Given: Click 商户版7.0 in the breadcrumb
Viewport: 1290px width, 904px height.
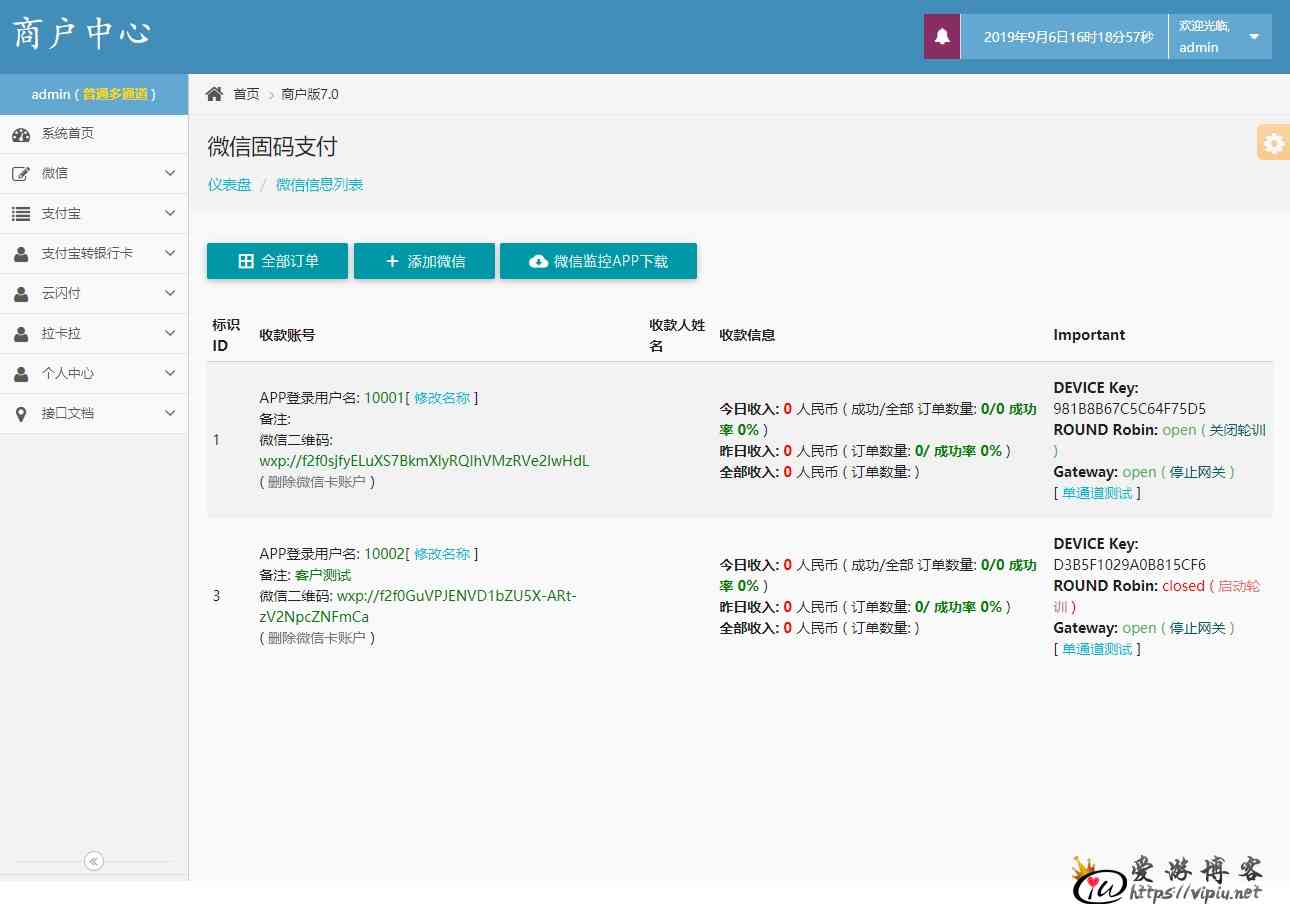Looking at the screenshot, I should coord(310,94).
